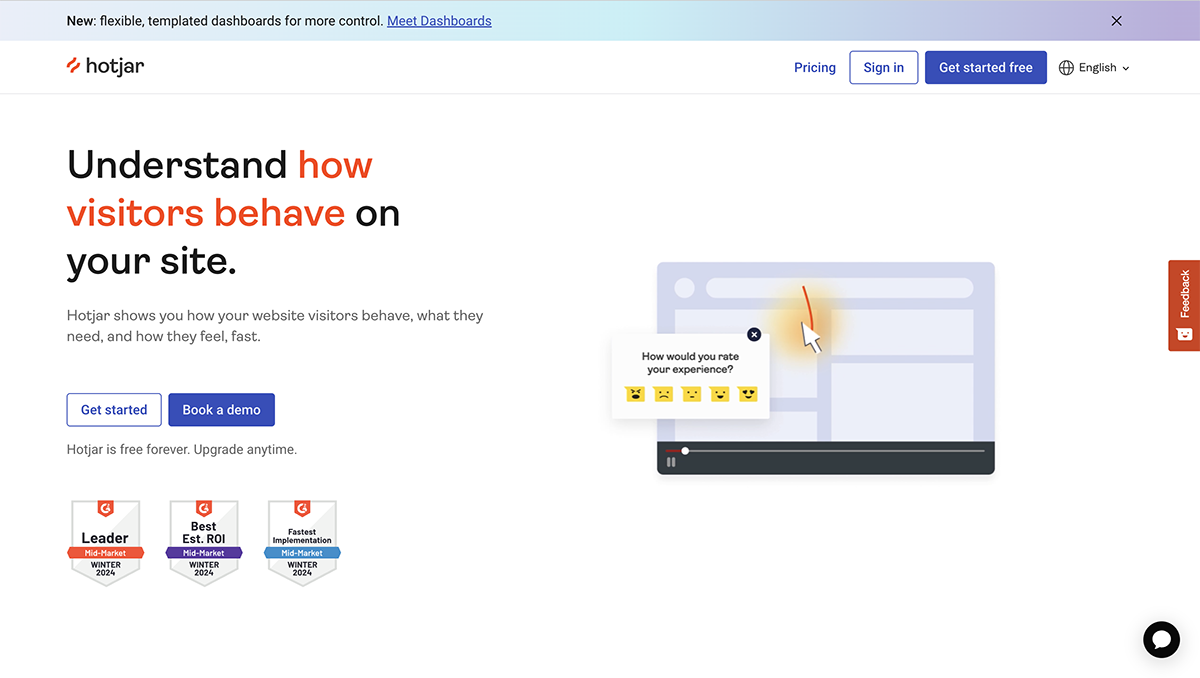Viewport: 1200px width, 678px height.
Task: Open the Meet Dashboards link
Action: pos(439,20)
